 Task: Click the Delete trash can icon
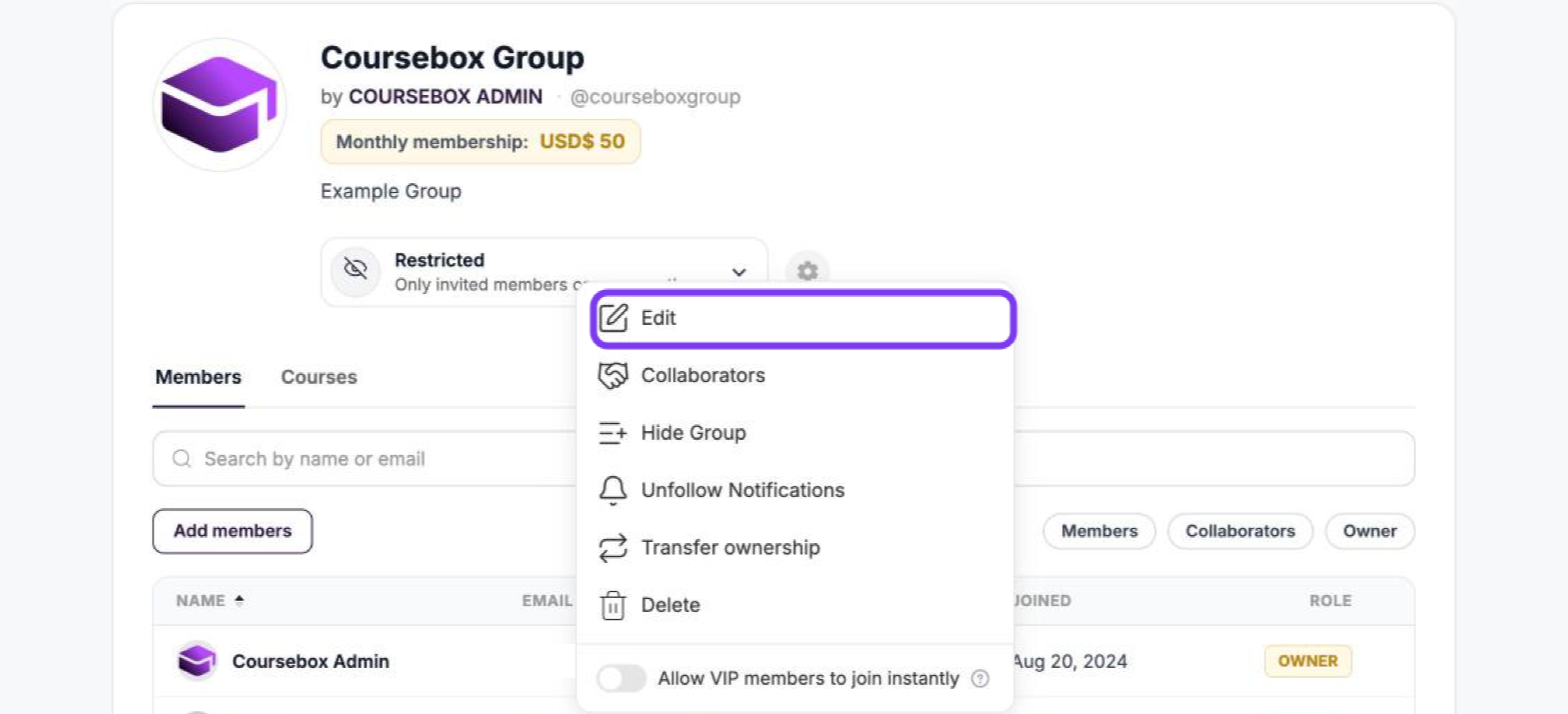coord(613,605)
